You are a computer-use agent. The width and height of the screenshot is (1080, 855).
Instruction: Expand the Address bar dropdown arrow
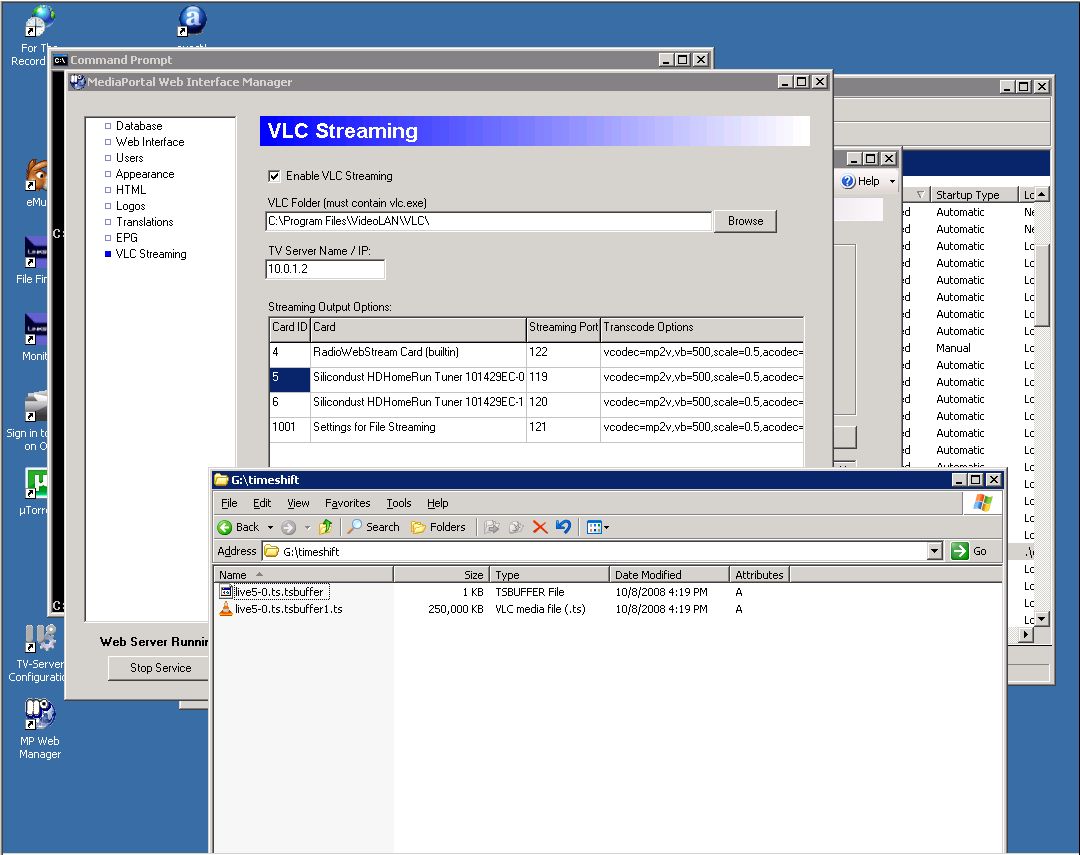(935, 551)
